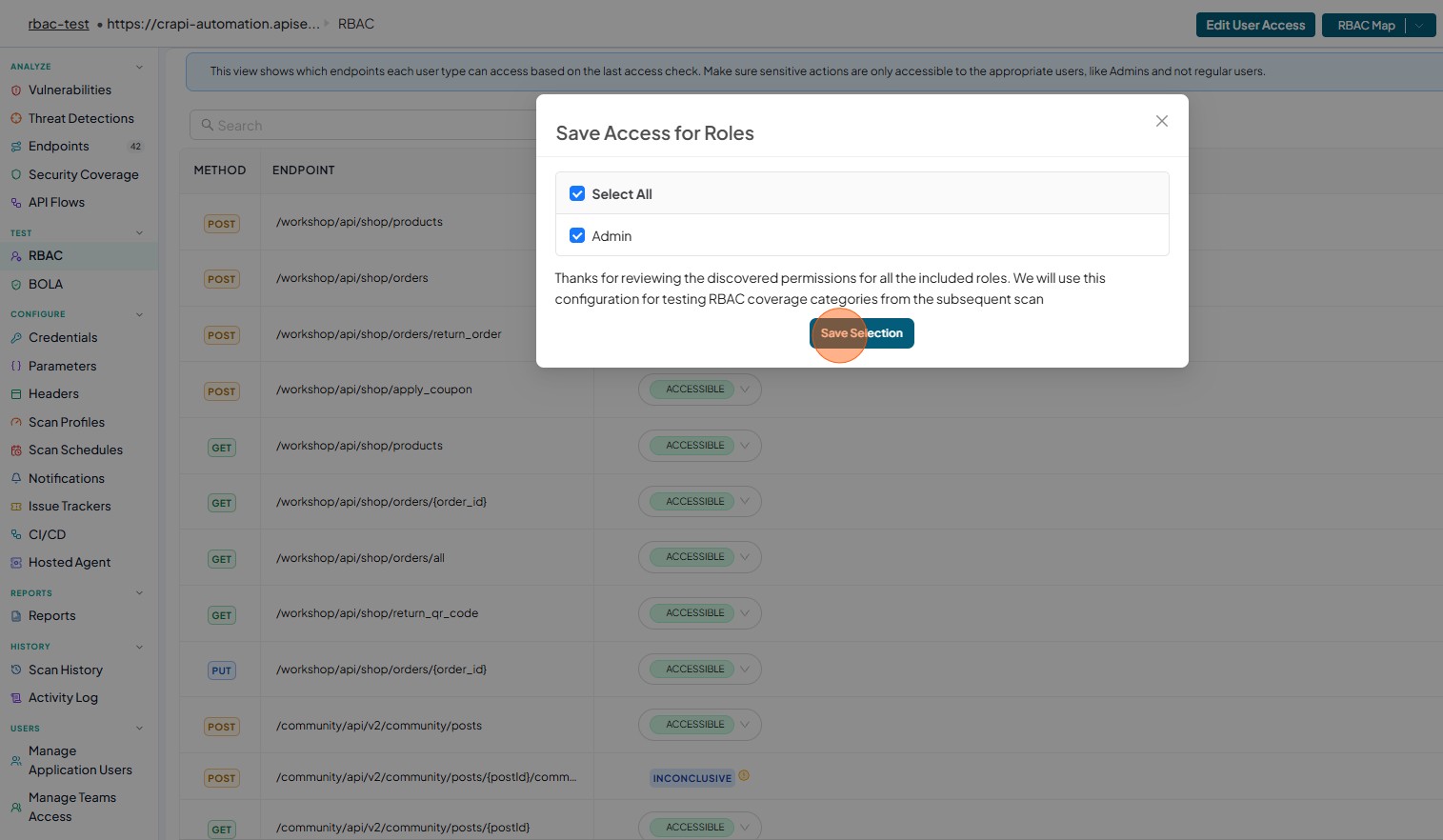
Task: Collapse the ANALYZE sidebar section
Action: point(140,67)
